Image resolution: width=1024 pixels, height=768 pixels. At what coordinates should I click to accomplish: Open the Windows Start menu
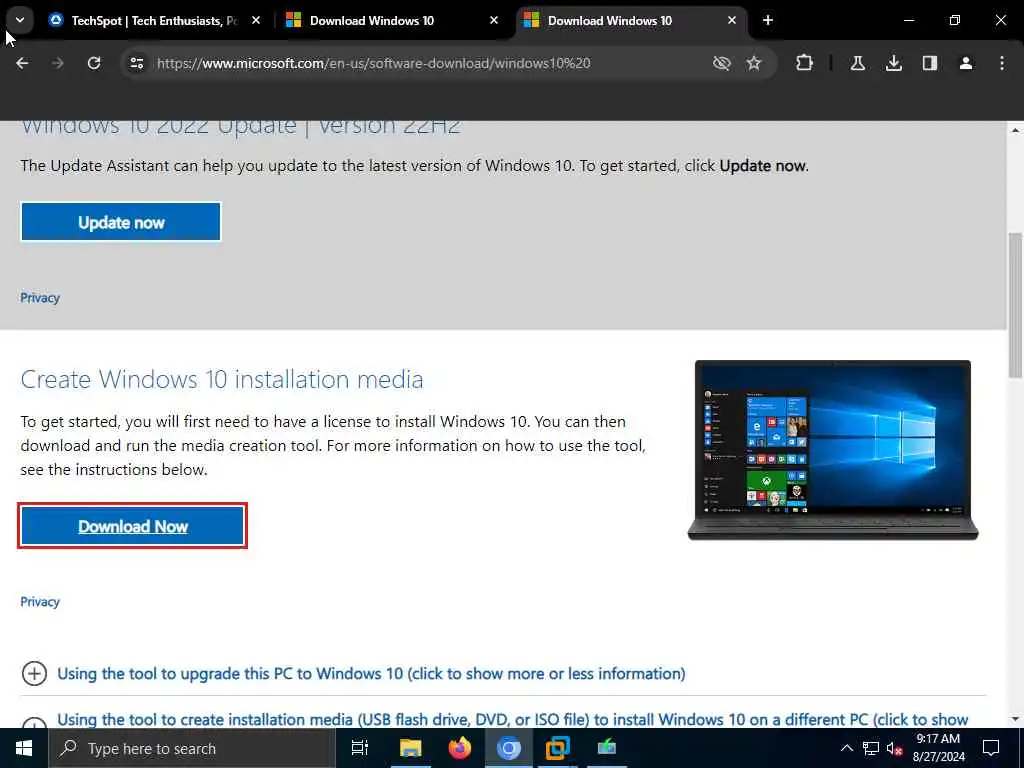24,748
